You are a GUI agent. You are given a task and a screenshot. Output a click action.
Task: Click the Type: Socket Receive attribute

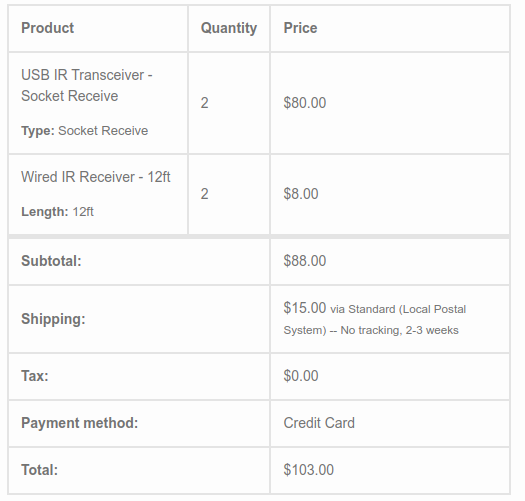84,131
